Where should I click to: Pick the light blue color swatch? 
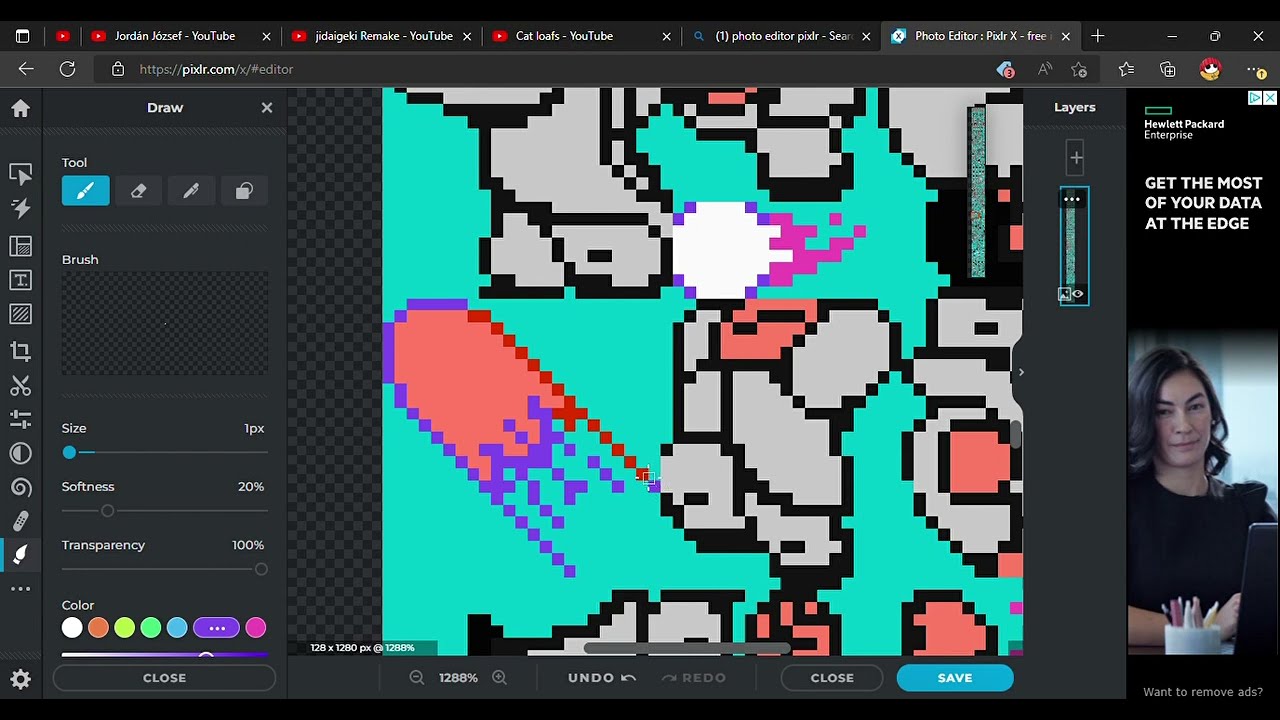coord(177,628)
